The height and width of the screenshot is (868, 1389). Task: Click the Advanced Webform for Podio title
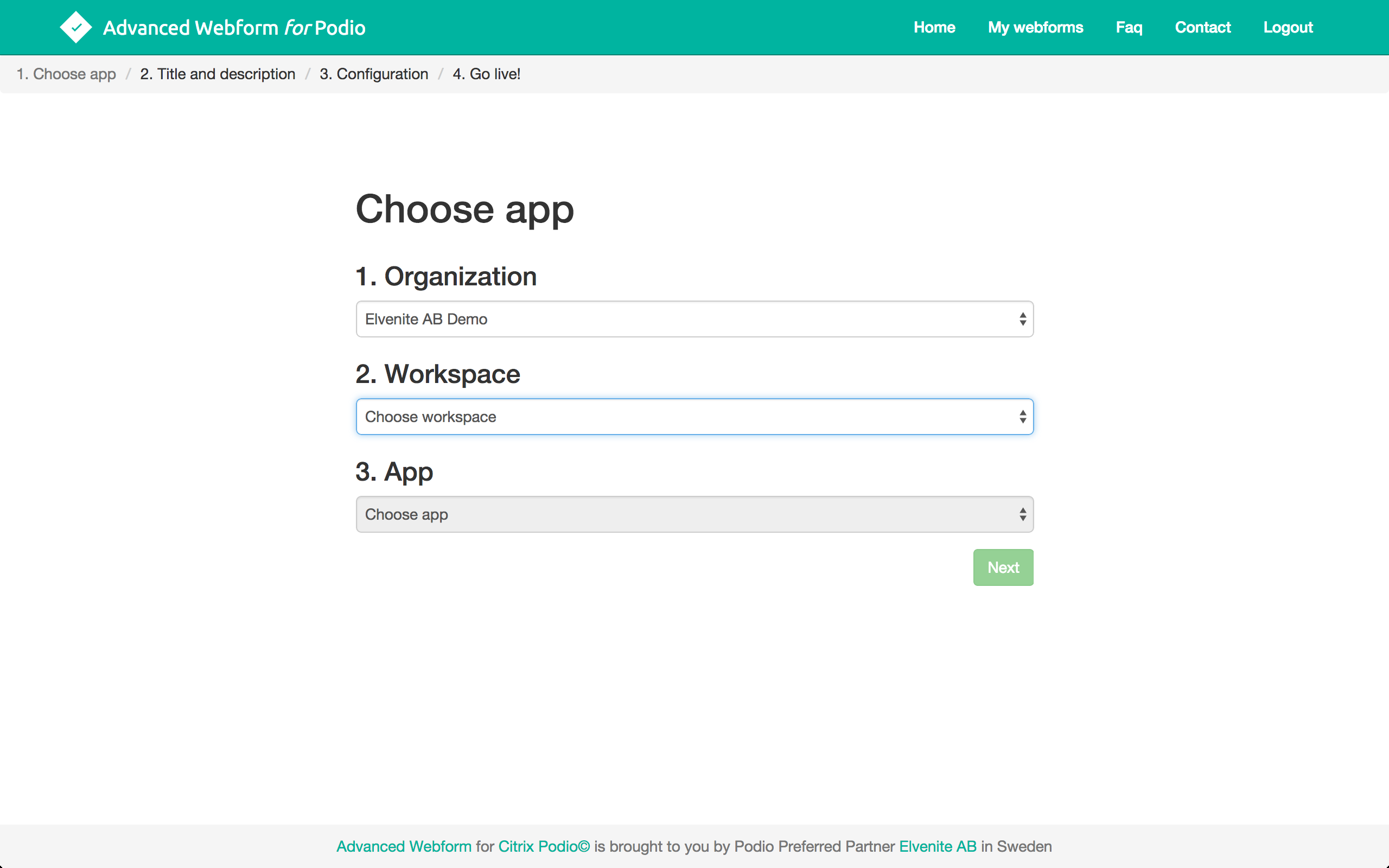pyautogui.click(x=234, y=28)
